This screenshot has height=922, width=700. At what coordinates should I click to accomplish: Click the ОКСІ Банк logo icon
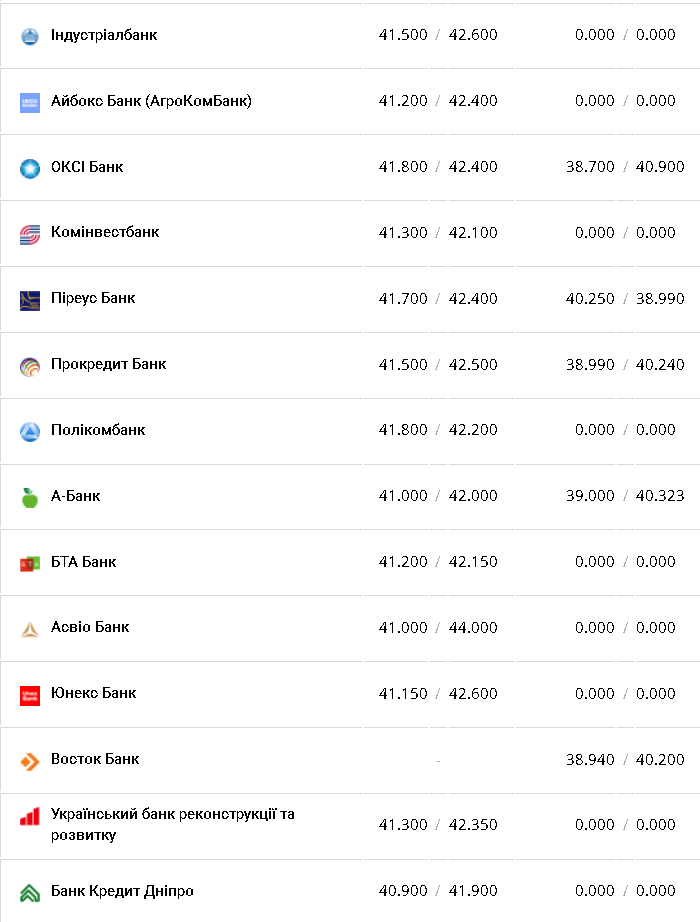coord(30,168)
